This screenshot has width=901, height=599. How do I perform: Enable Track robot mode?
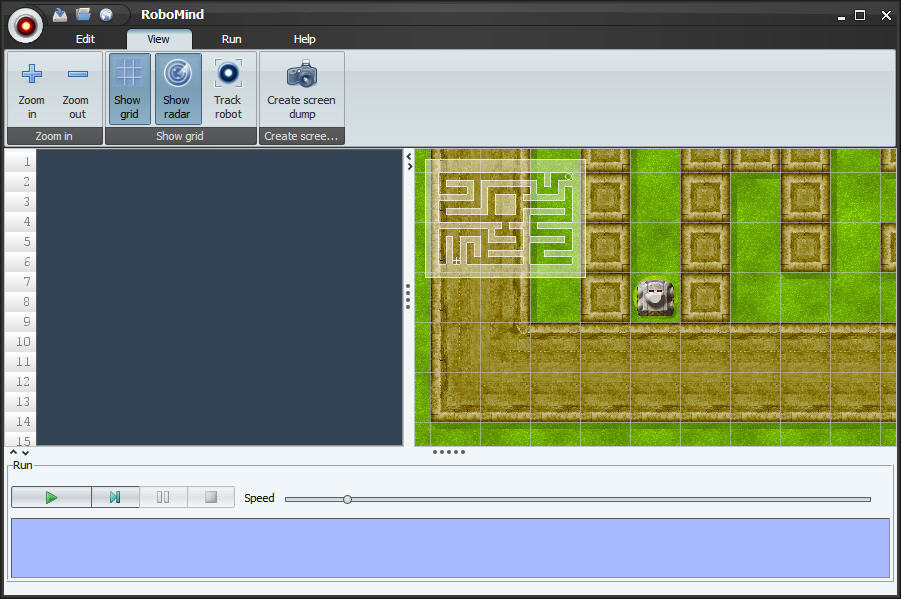[228, 89]
